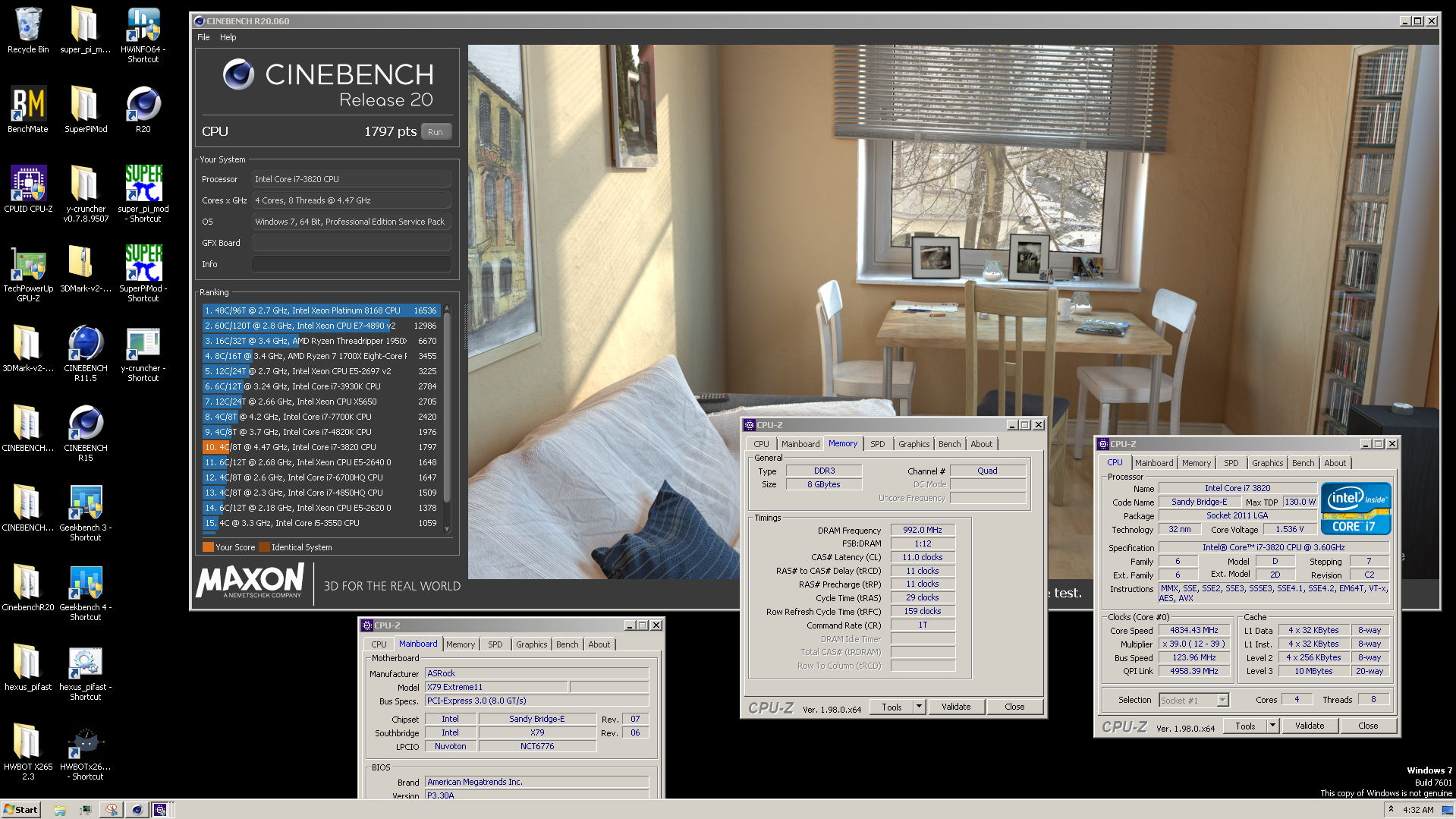Expand Tools dropdown arrow in right CPU-Z window
Screen dimensions: 1456x819
1273,726
